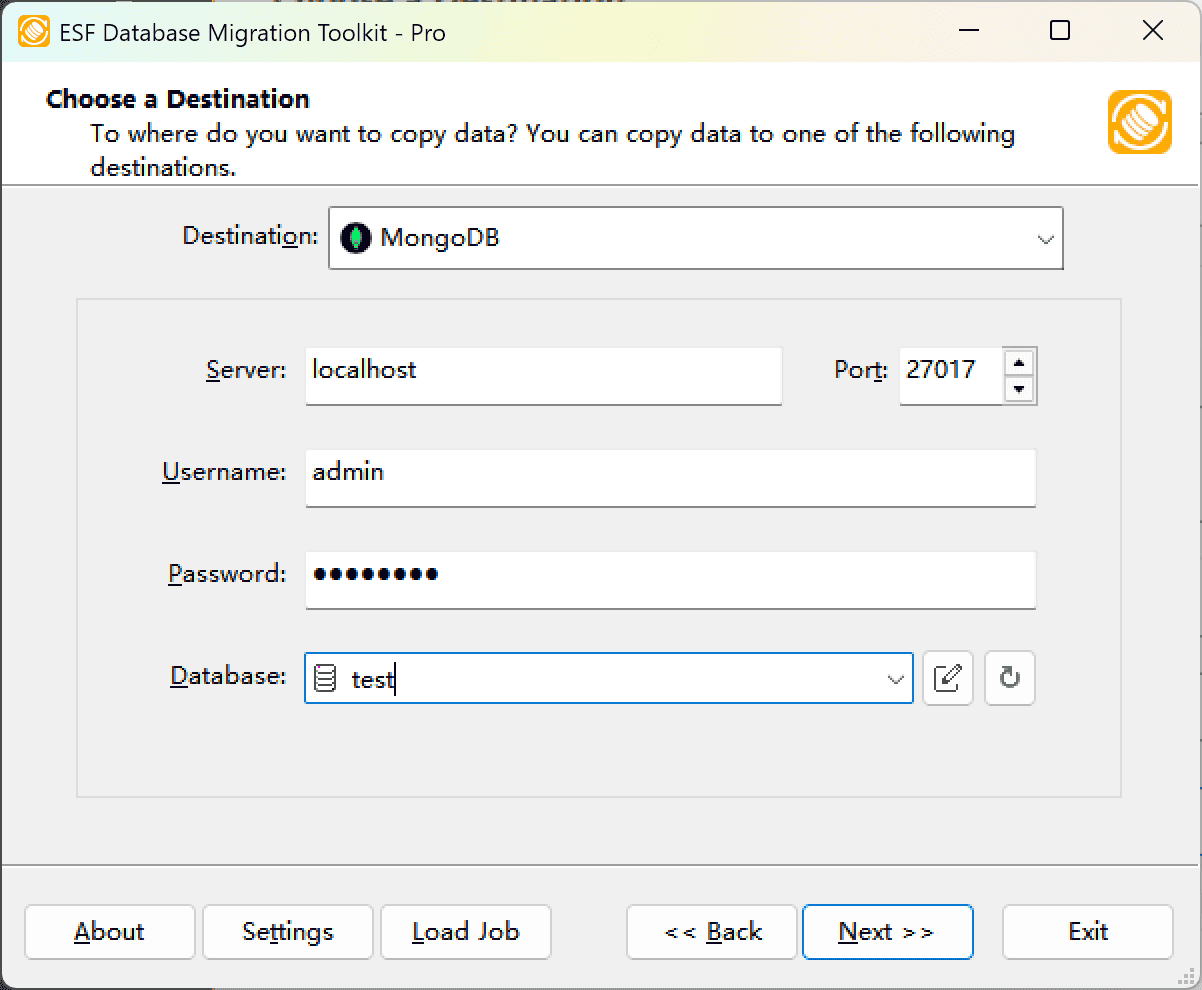Exit the migration toolkit
This screenshot has height=990, width=1202.
(1087, 931)
